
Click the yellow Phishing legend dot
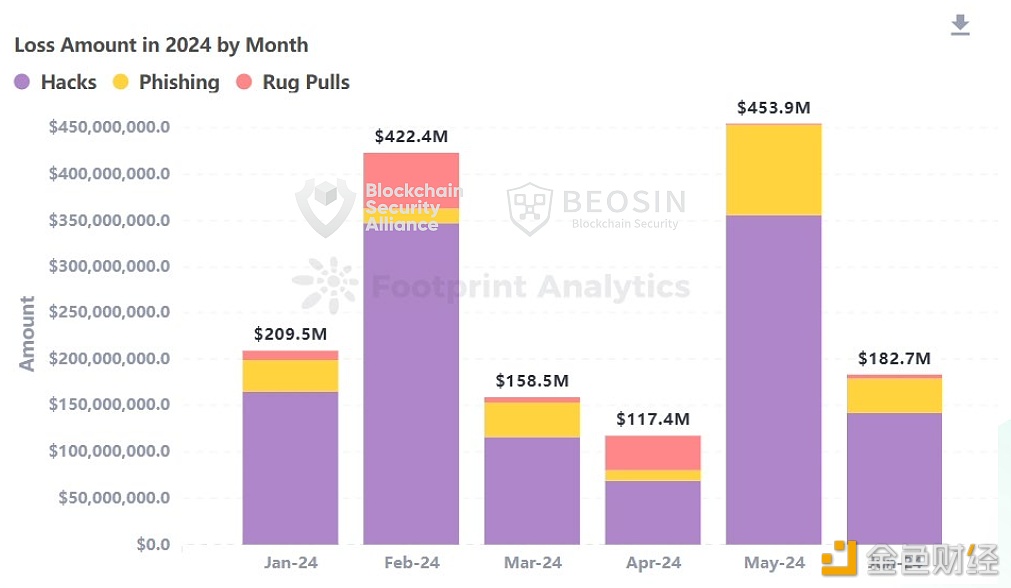[120, 82]
